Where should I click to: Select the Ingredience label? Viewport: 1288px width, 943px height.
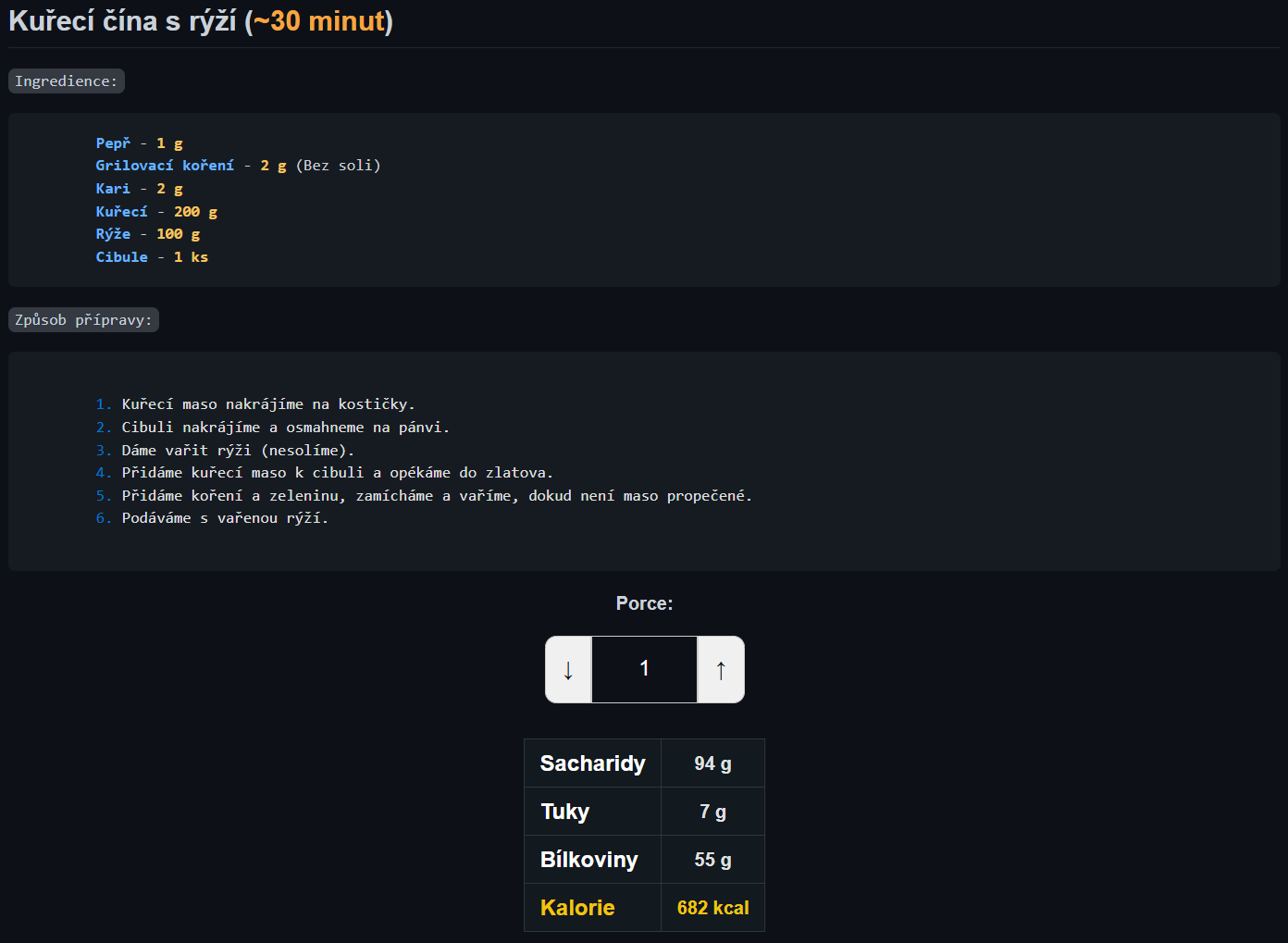pyautogui.click(x=67, y=81)
